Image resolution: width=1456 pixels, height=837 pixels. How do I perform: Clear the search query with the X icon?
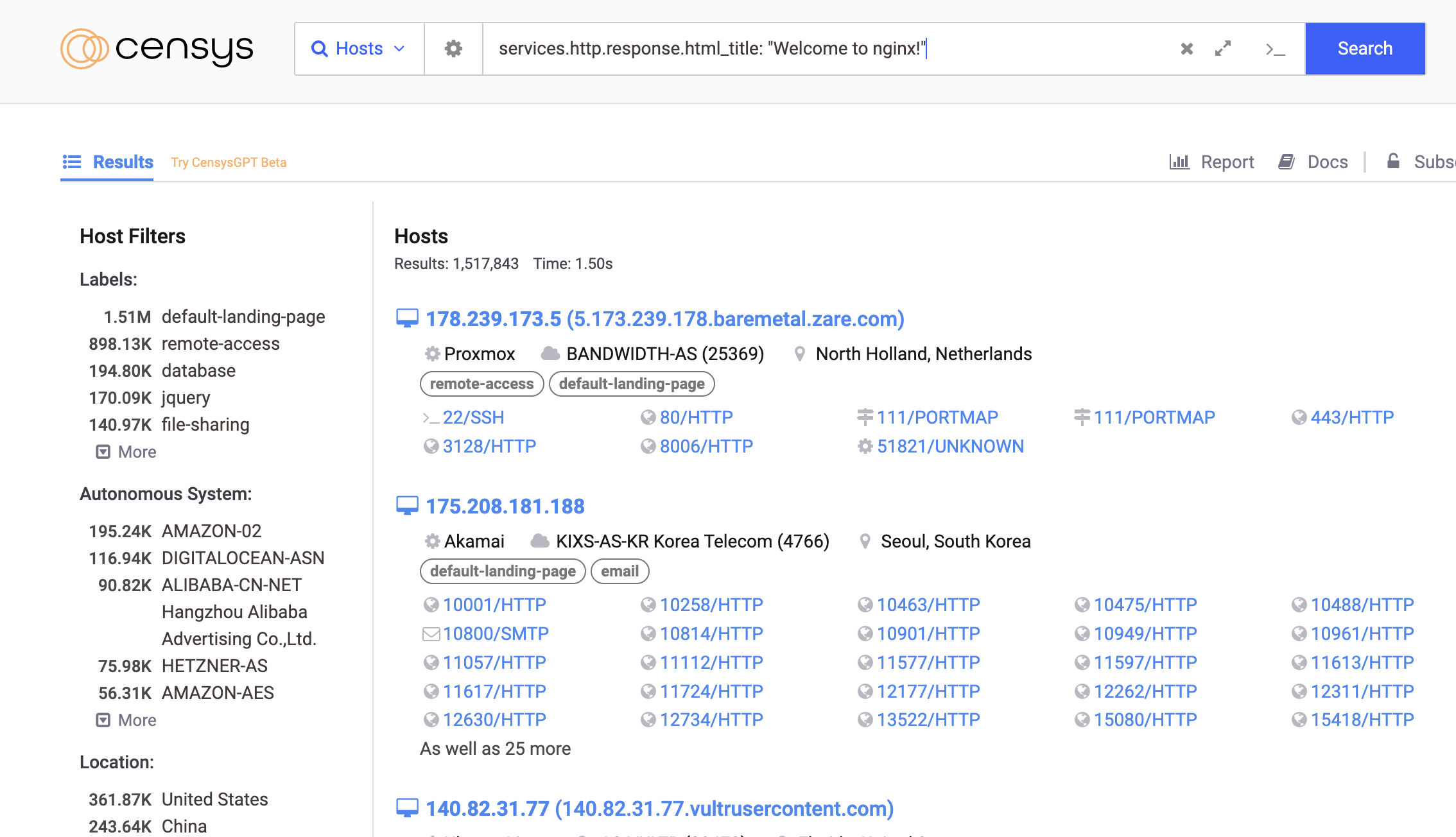[x=1186, y=49]
